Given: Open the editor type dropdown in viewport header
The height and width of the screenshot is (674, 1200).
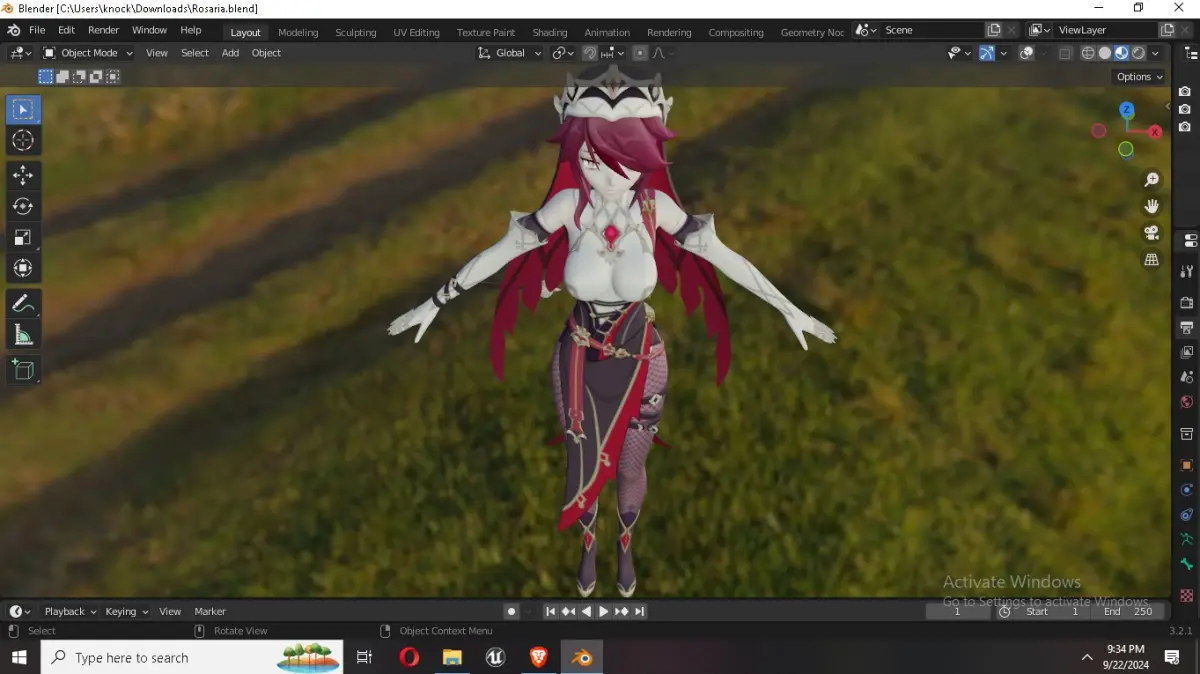Looking at the screenshot, I should coord(21,53).
